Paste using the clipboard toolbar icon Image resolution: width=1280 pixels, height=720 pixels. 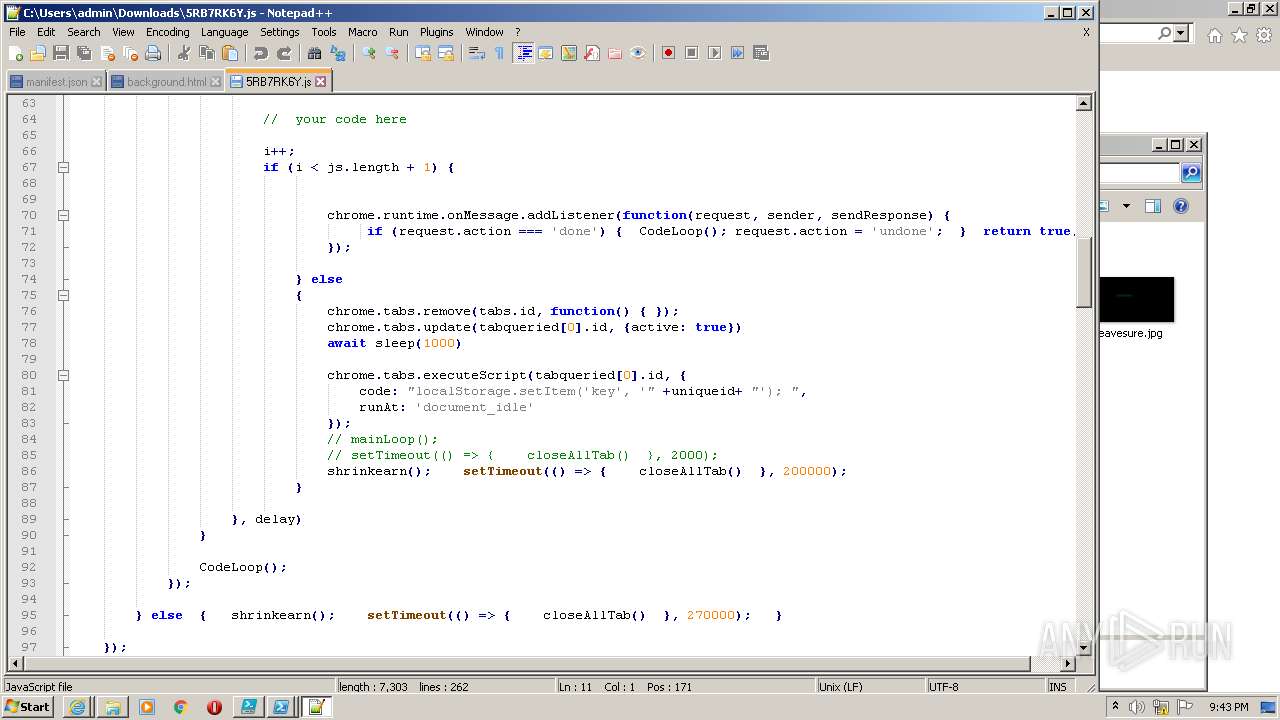tap(230, 53)
